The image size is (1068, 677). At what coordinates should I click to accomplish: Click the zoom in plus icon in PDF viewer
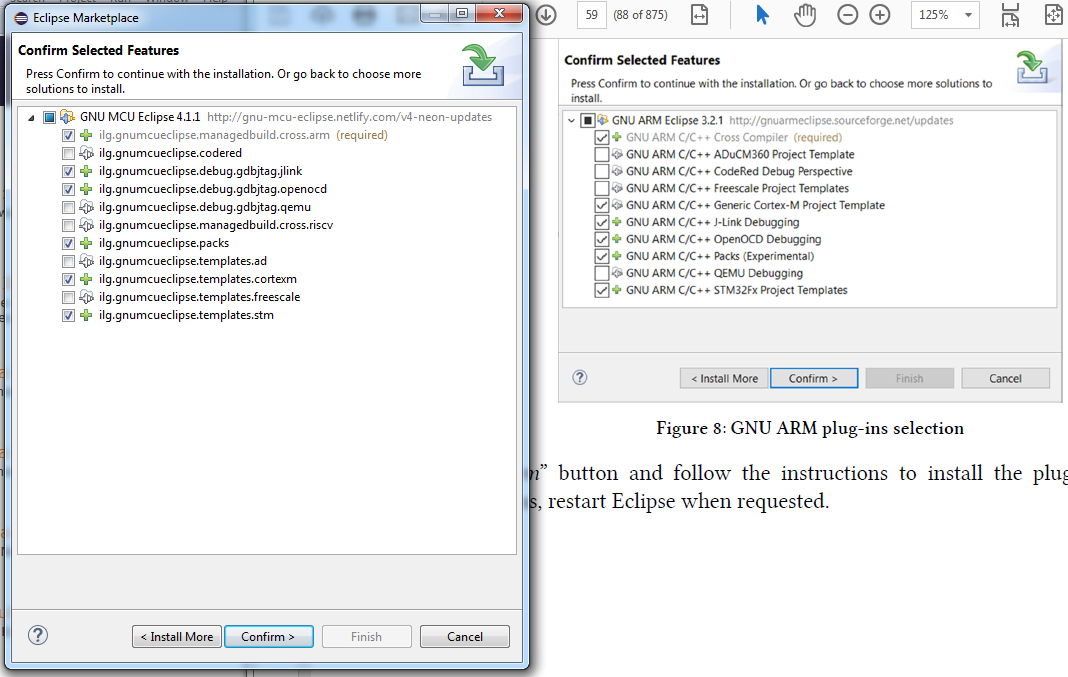click(x=880, y=14)
